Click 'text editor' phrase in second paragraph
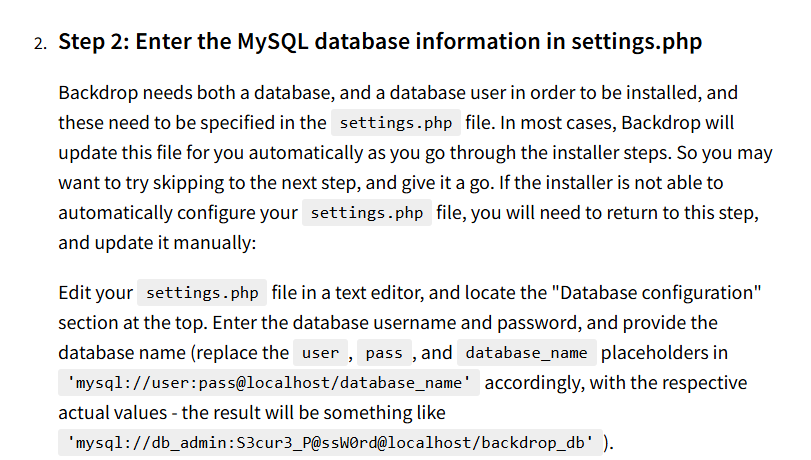Image resolution: width=811 pixels, height=460 pixels. pyautogui.click(x=379, y=293)
